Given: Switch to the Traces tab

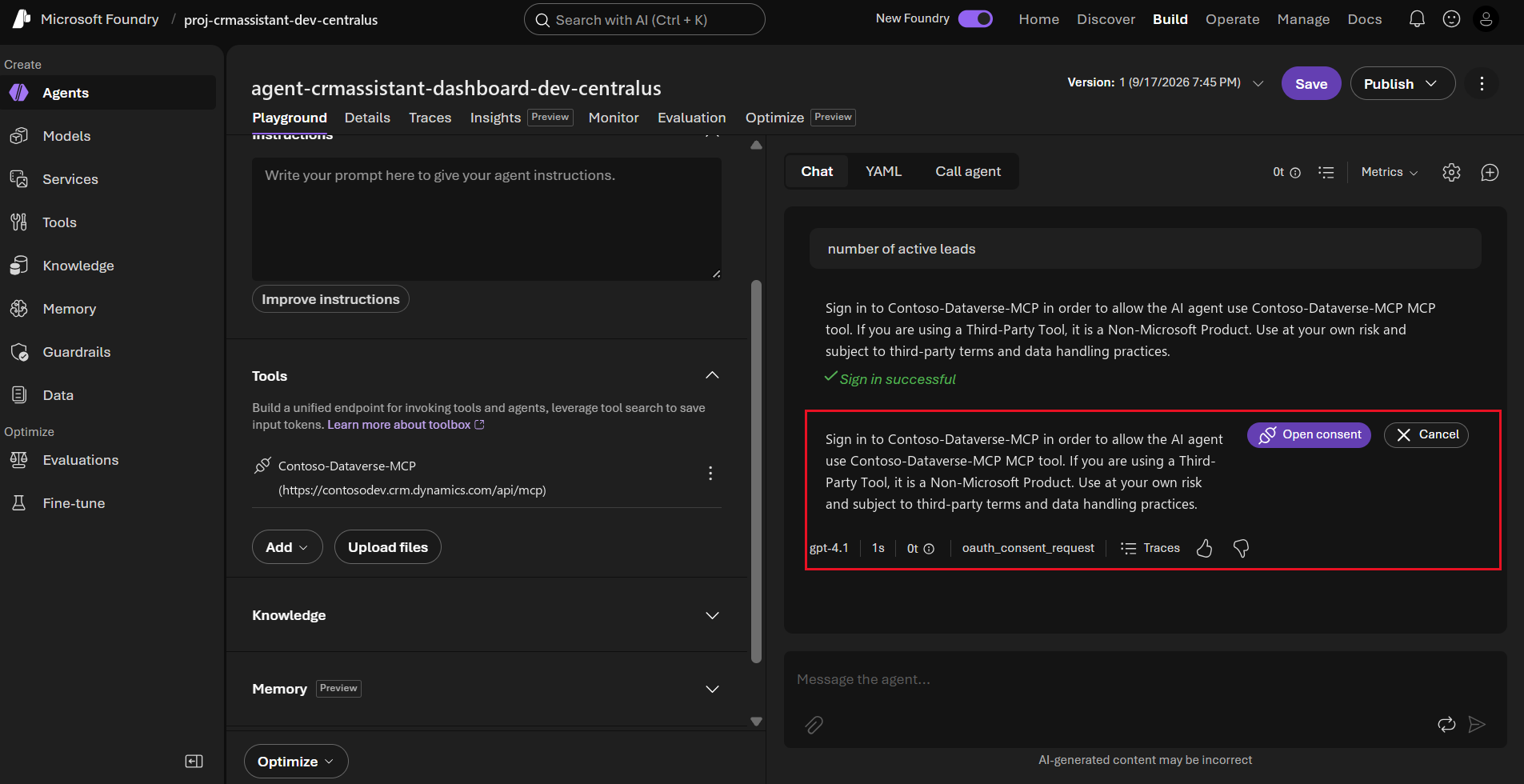Looking at the screenshot, I should (430, 118).
